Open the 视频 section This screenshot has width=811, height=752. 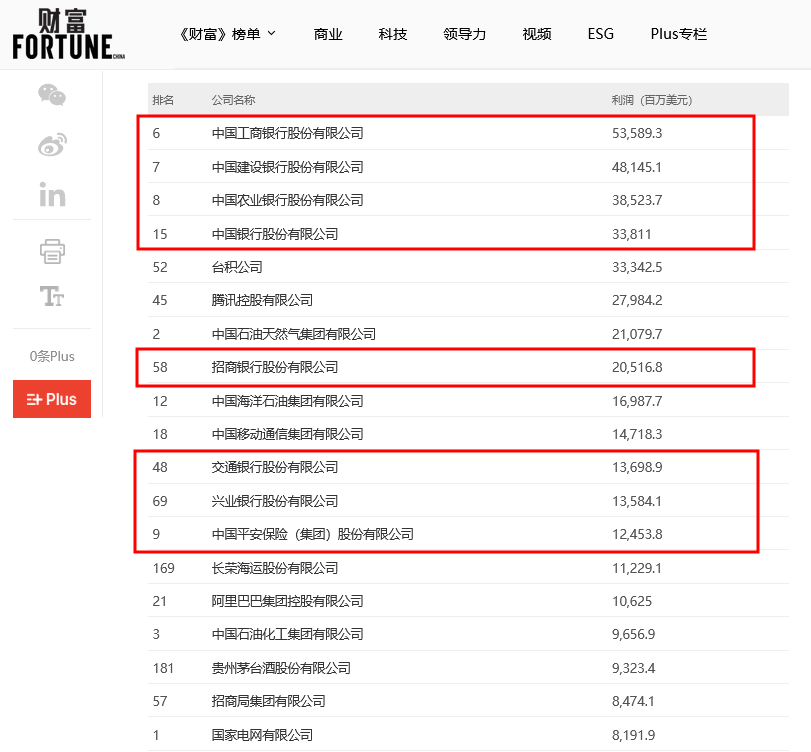tap(537, 34)
